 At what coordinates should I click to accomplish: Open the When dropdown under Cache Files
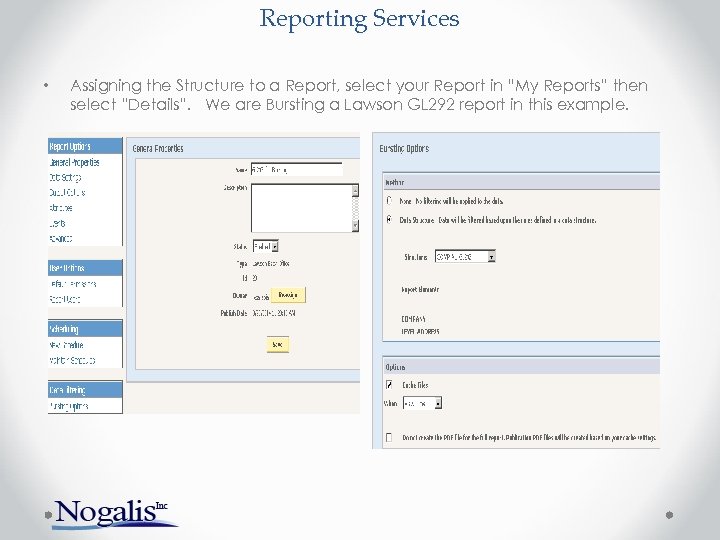[x=422, y=403]
